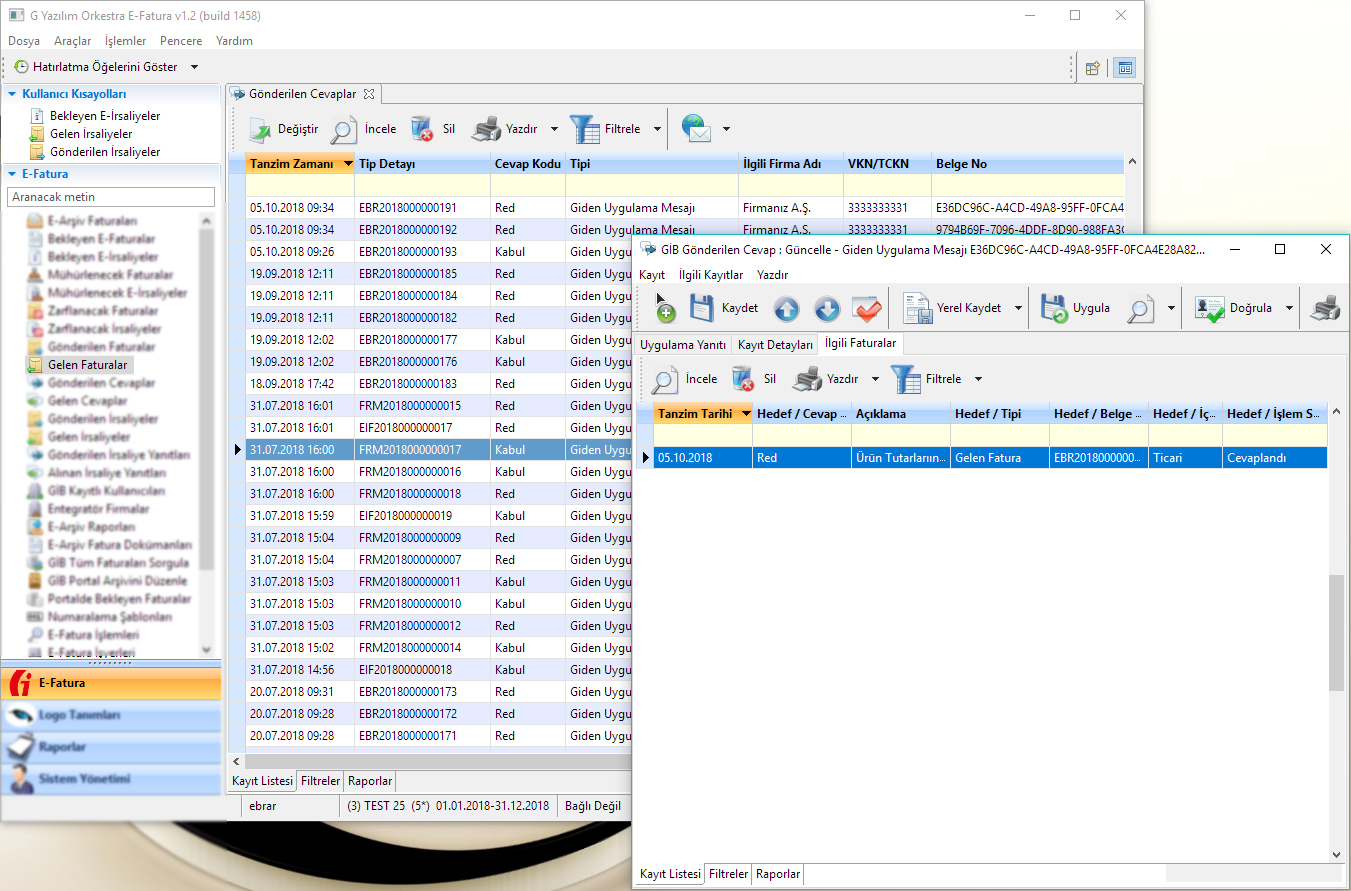This screenshot has width=1351, height=891.
Task: Click the dialog's vertical scrollbar thumb
Action: (1336, 632)
